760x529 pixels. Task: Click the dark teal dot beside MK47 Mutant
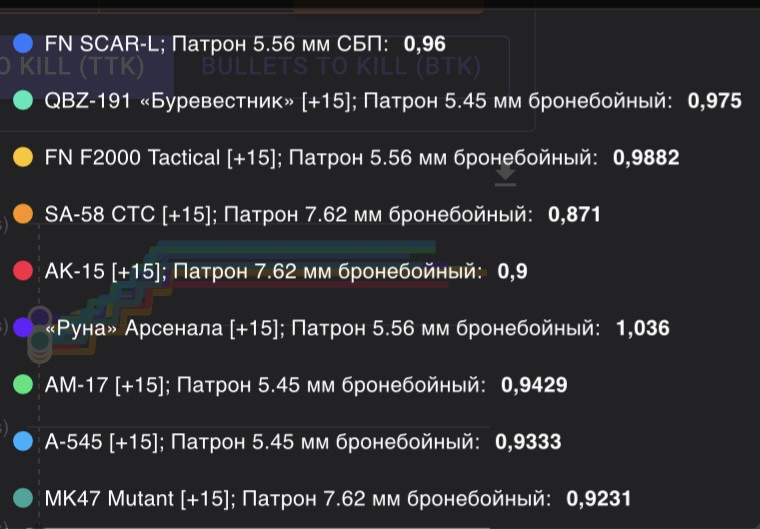tap(23, 498)
